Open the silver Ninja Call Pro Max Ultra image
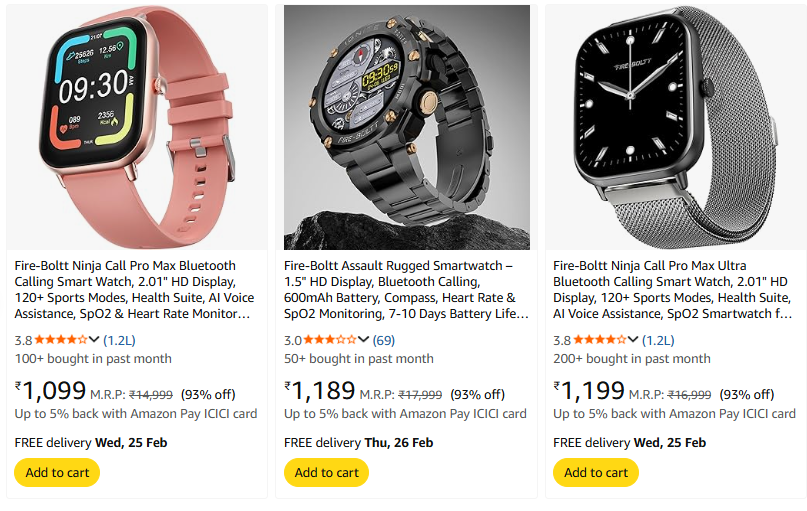 tap(675, 127)
